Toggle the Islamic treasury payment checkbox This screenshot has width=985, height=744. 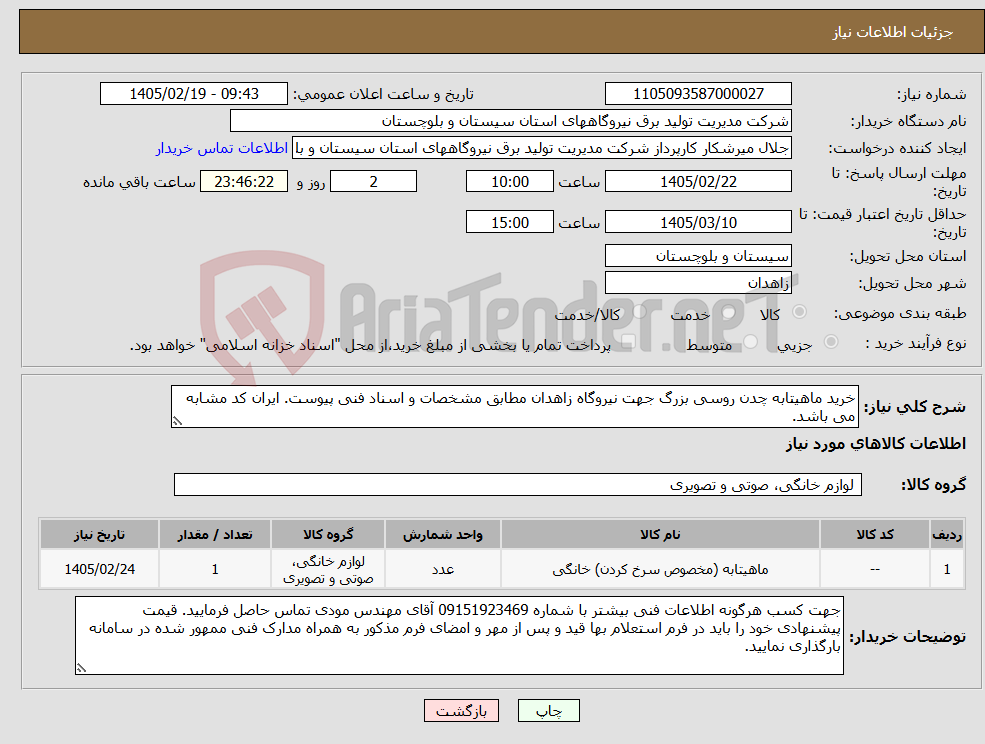(626, 343)
